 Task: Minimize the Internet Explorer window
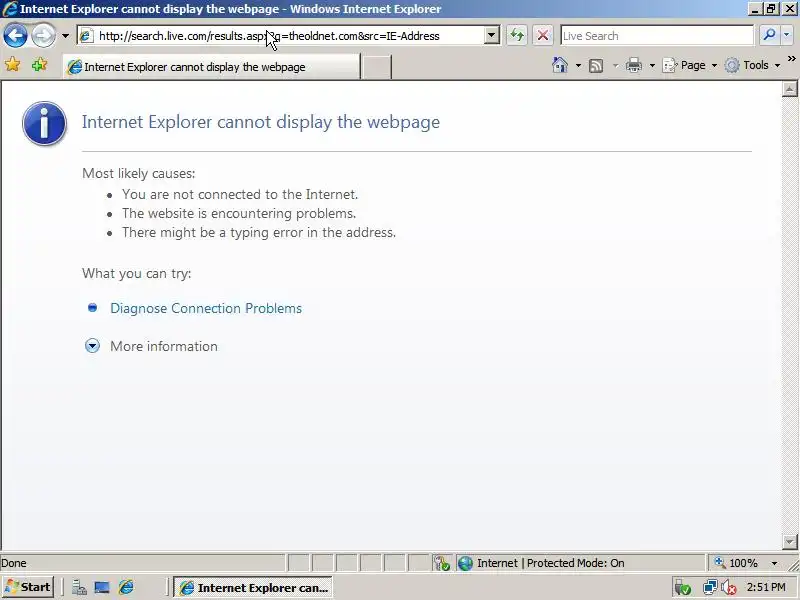pos(755,9)
